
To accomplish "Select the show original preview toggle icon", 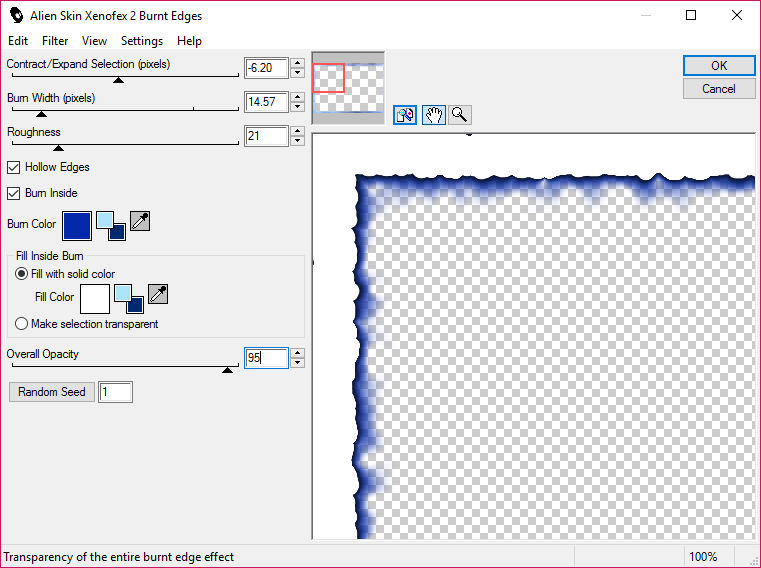I will tap(405, 115).
